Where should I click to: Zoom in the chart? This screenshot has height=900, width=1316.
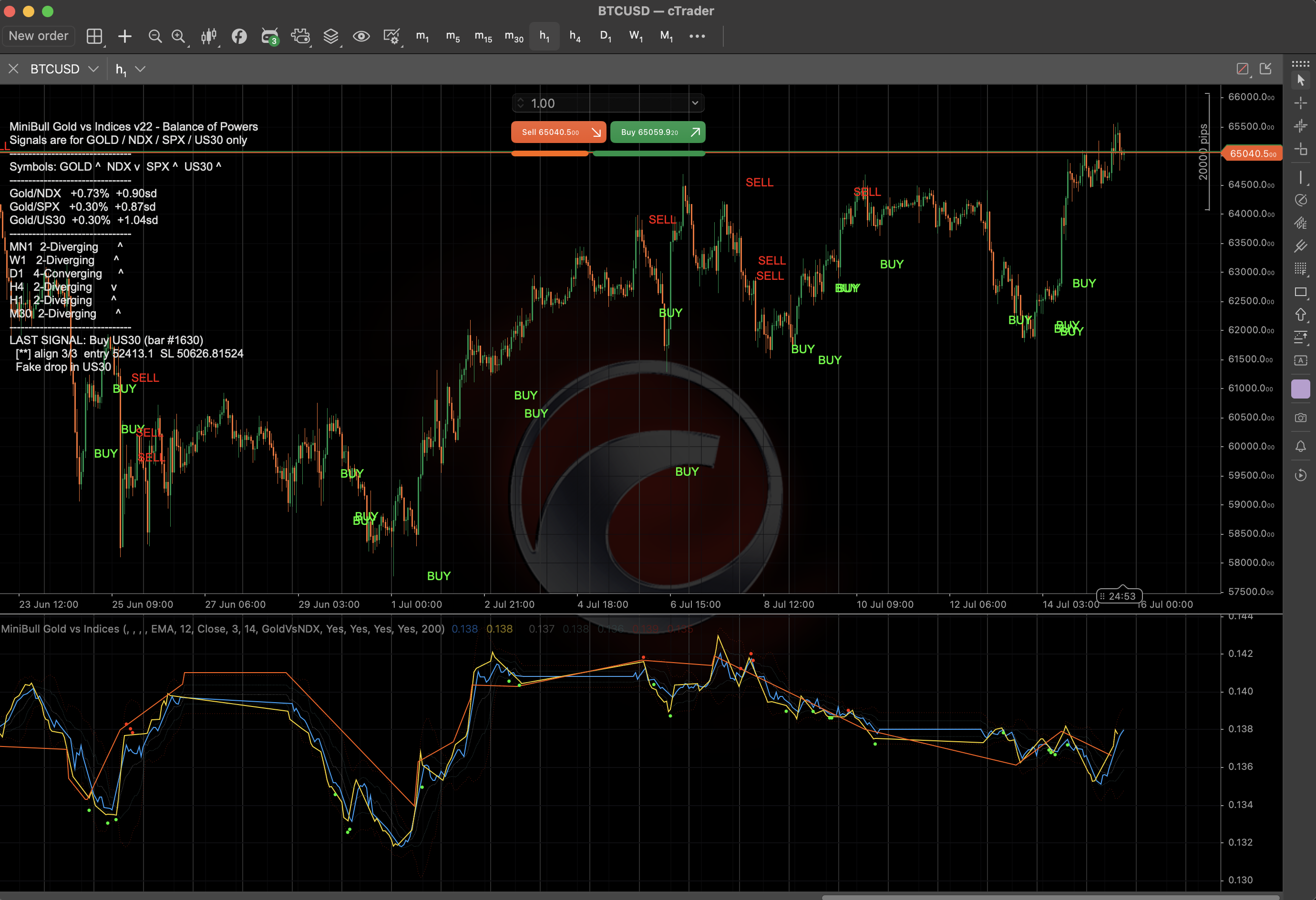pos(178,36)
